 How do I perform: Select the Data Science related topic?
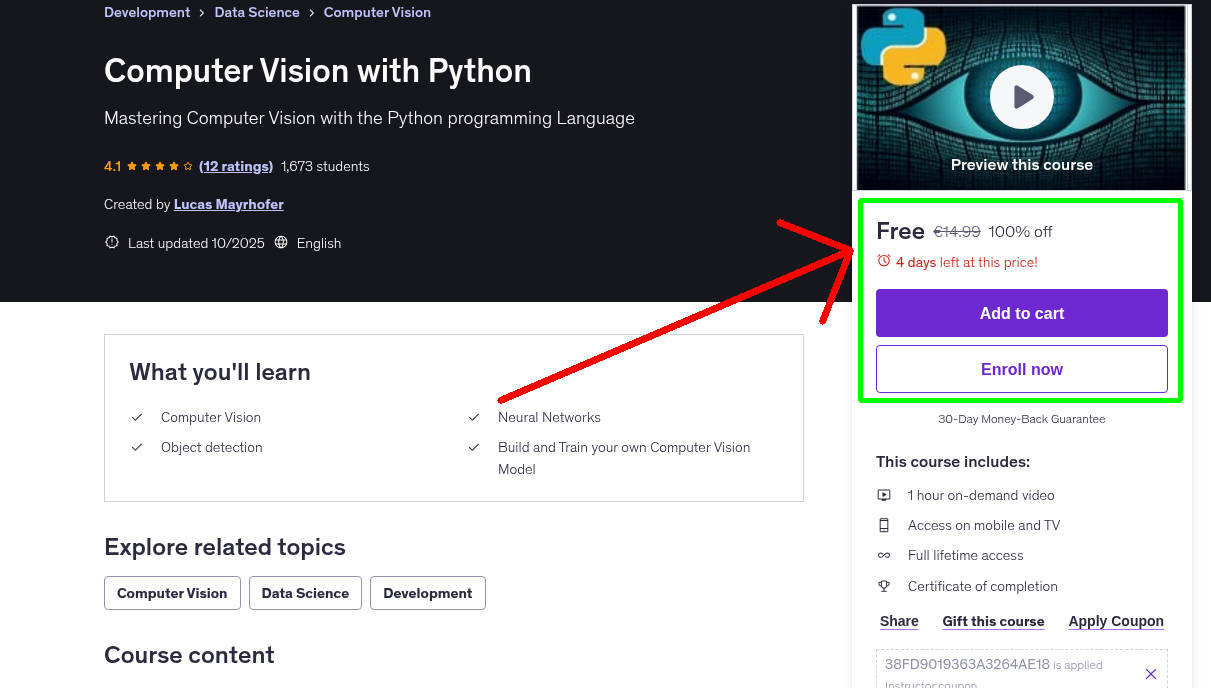point(305,592)
